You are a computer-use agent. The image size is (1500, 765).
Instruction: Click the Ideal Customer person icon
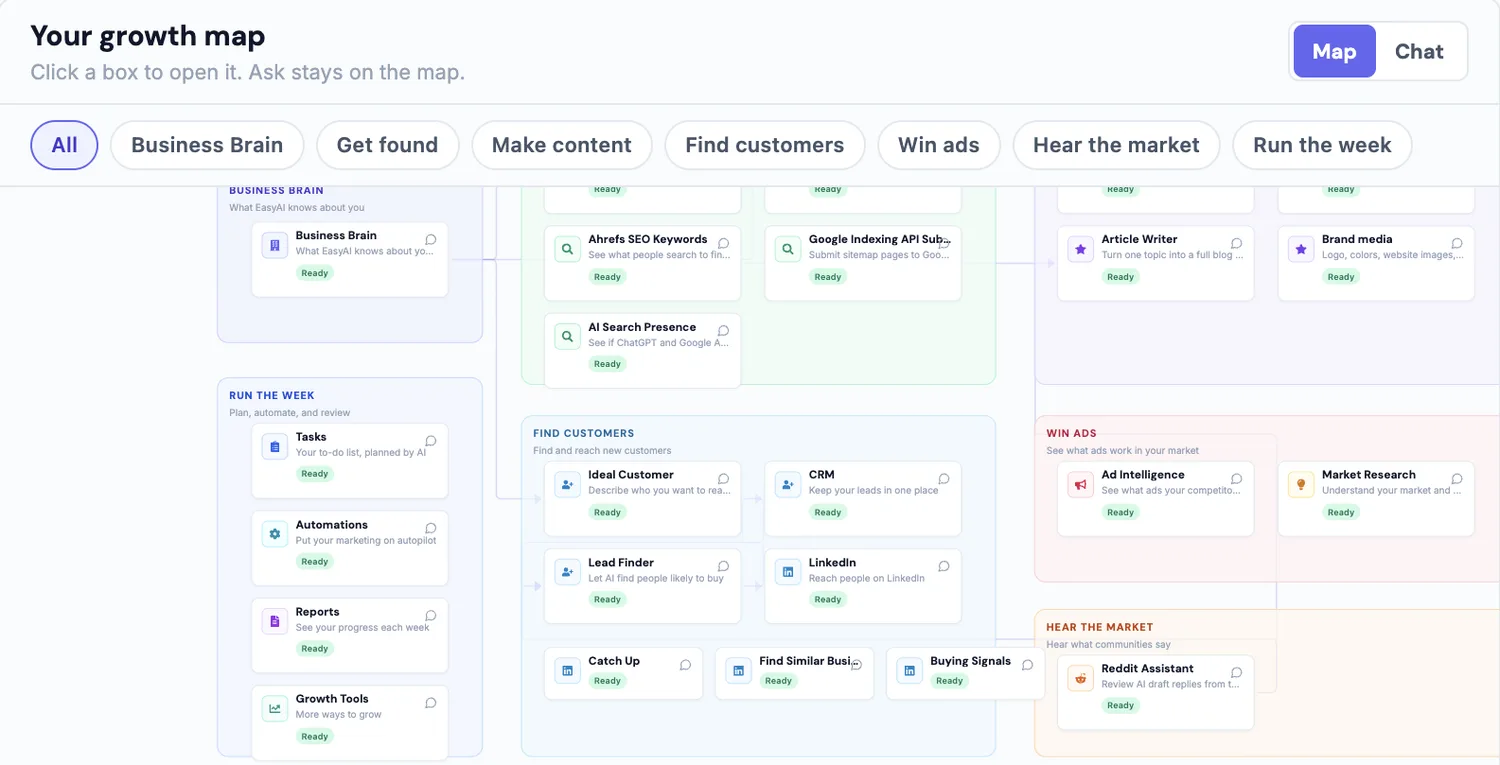point(567,485)
